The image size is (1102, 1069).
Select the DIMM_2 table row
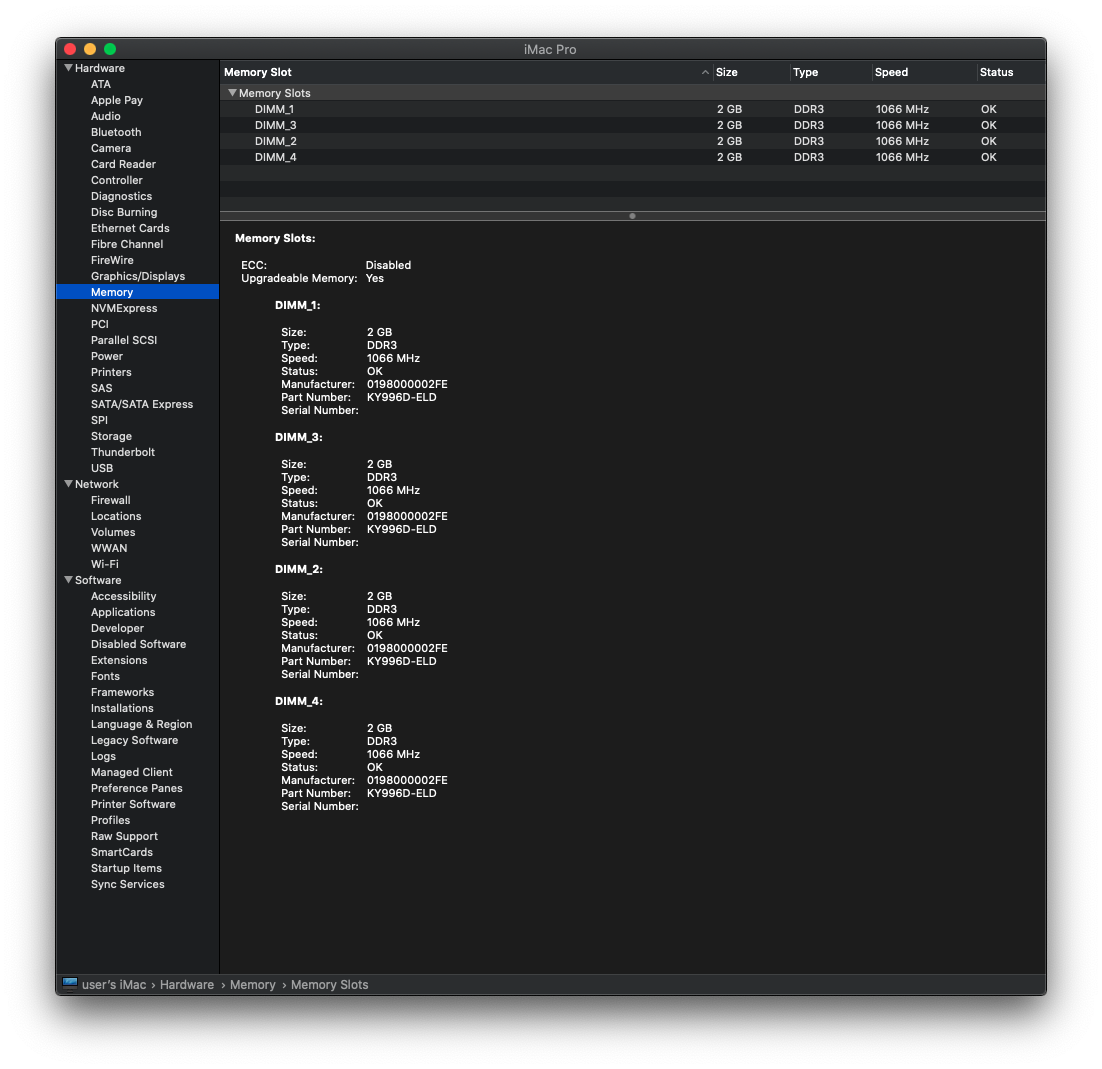(x=633, y=141)
